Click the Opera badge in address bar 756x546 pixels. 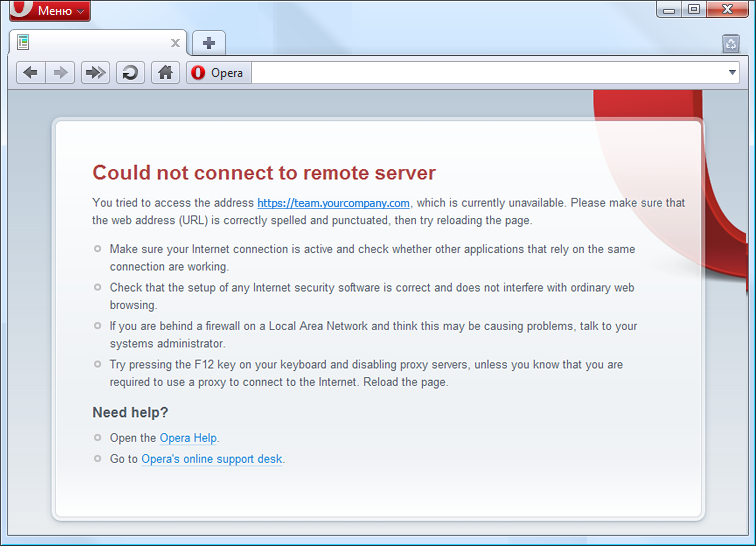(219, 73)
